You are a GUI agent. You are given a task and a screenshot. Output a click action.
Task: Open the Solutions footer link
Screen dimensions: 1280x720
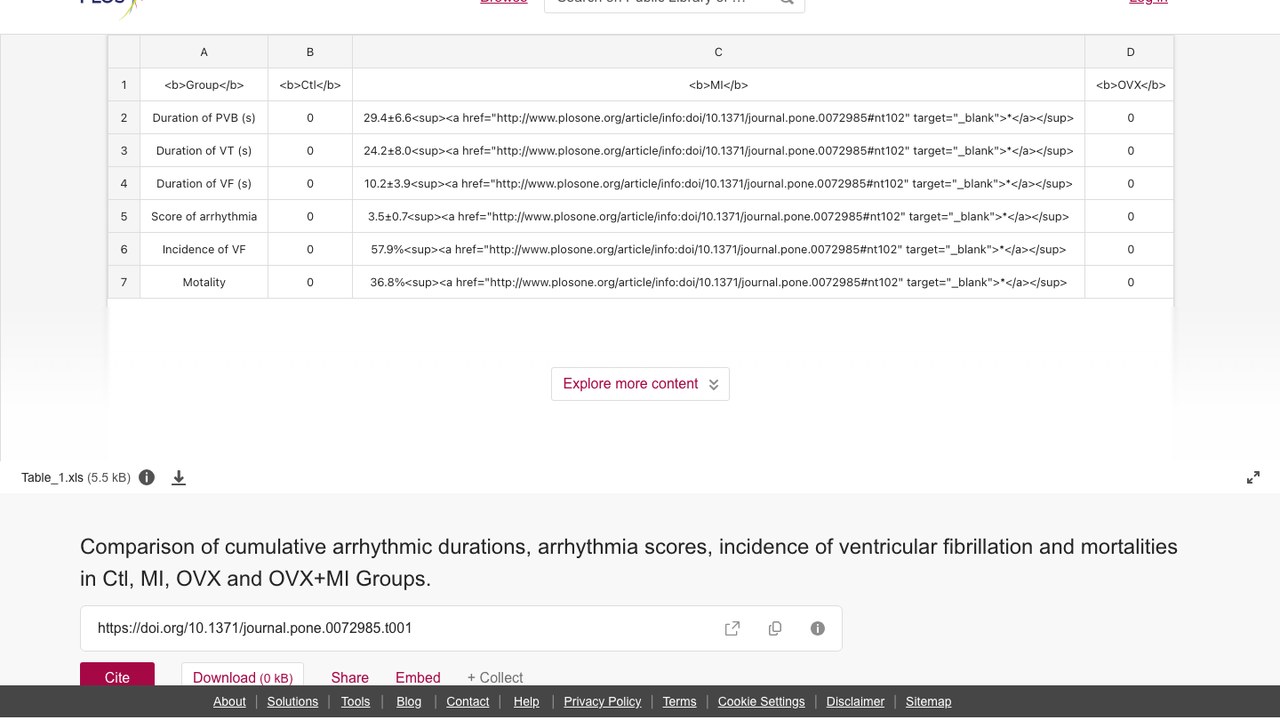coord(293,701)
